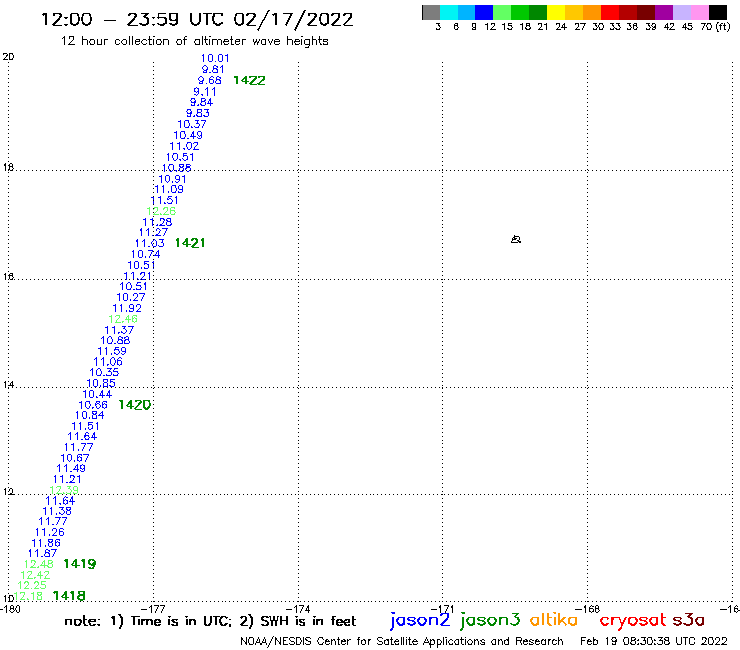This screenshot has height=650, width=740.
Task: Click the bright red swatch in the color scale
Action: coord(610,12)
